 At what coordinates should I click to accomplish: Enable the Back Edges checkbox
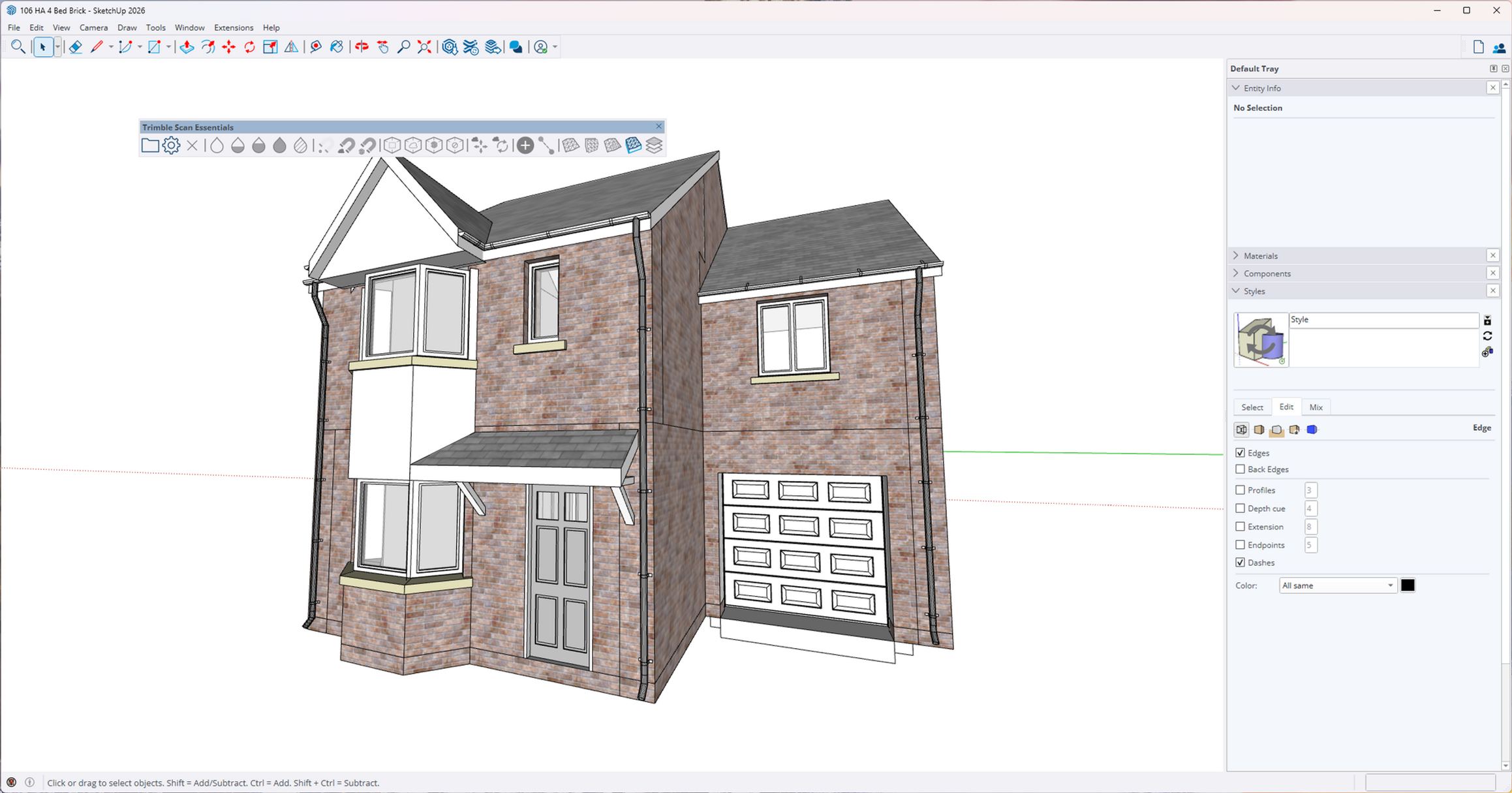pyautogui.click(x=1241, y=469)
